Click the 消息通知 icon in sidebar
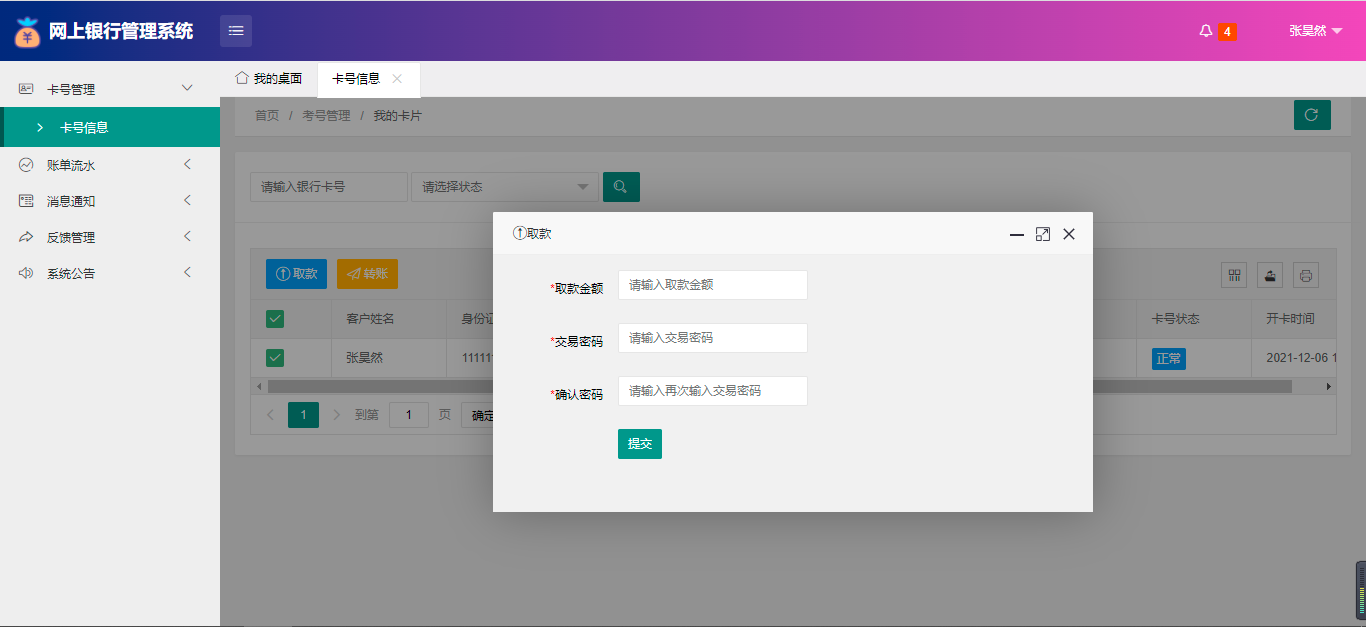Screen dimensions: 1366x627 [x=26, y=201]
